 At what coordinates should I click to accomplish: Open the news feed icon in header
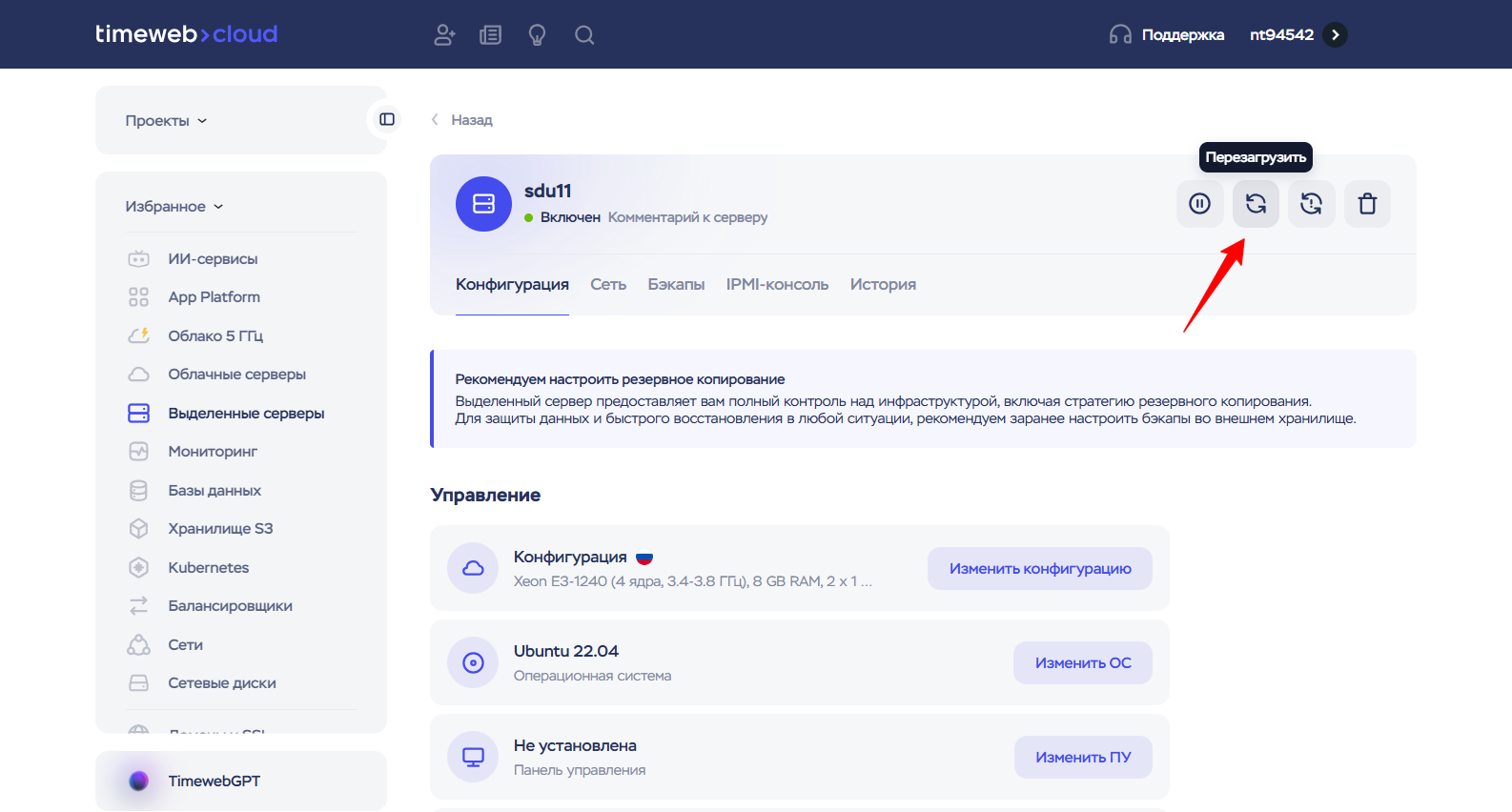coord(490,35)
